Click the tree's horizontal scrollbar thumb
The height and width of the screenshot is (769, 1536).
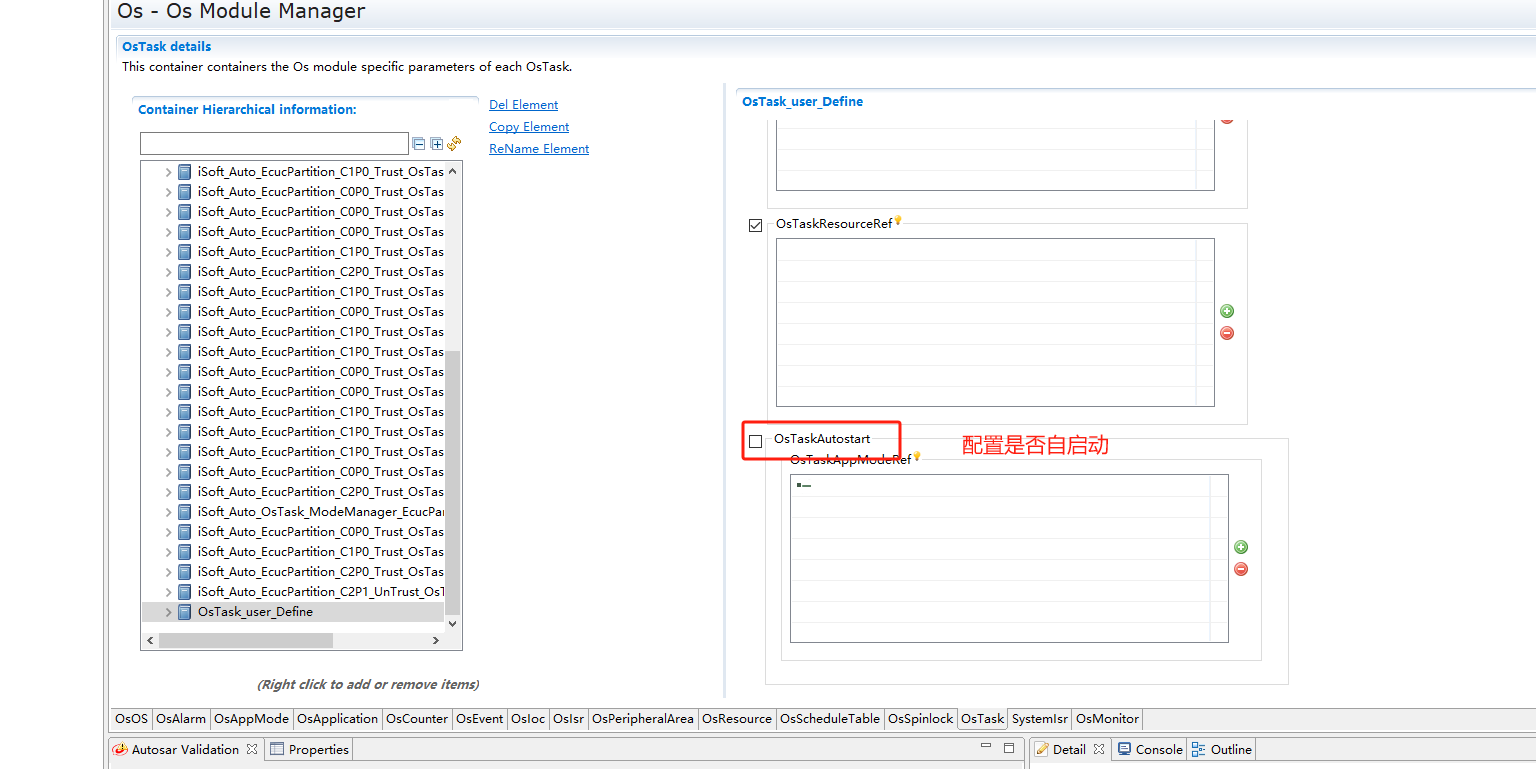point(258,640)
